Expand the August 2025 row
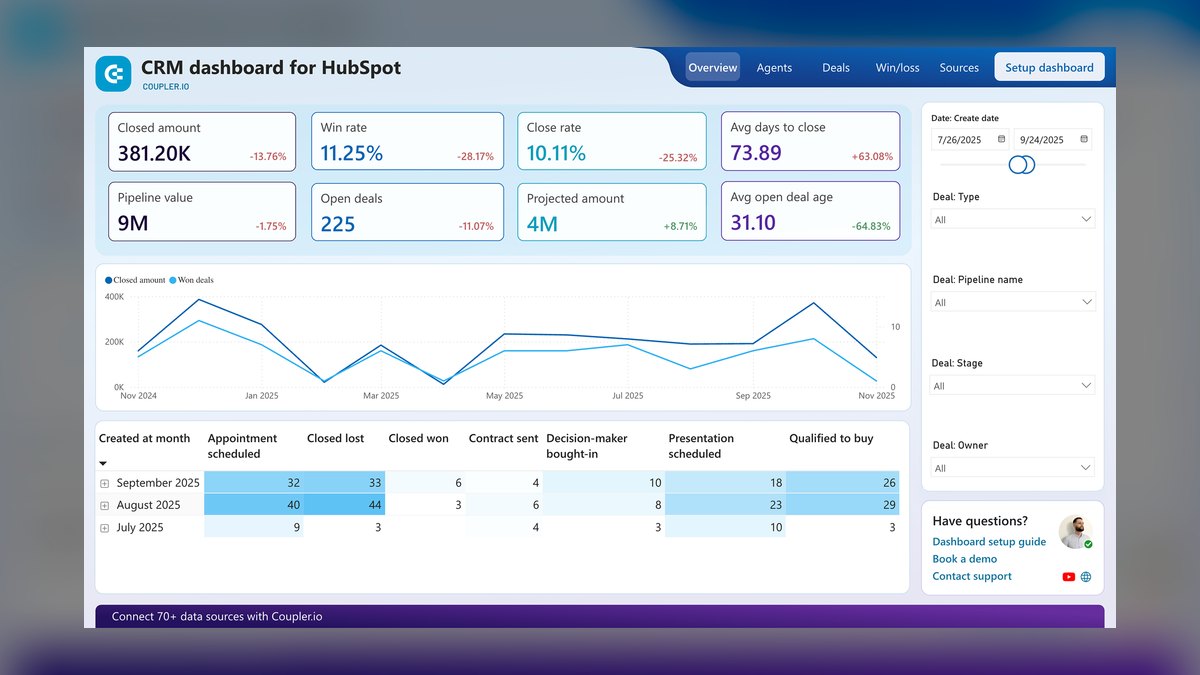The image size is (1200, 675). 104,505
